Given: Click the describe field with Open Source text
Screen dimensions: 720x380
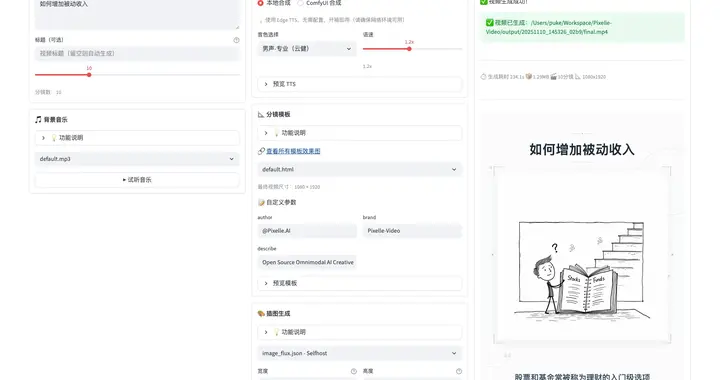Looking at the screenshot, I should (x=307, y=263).
